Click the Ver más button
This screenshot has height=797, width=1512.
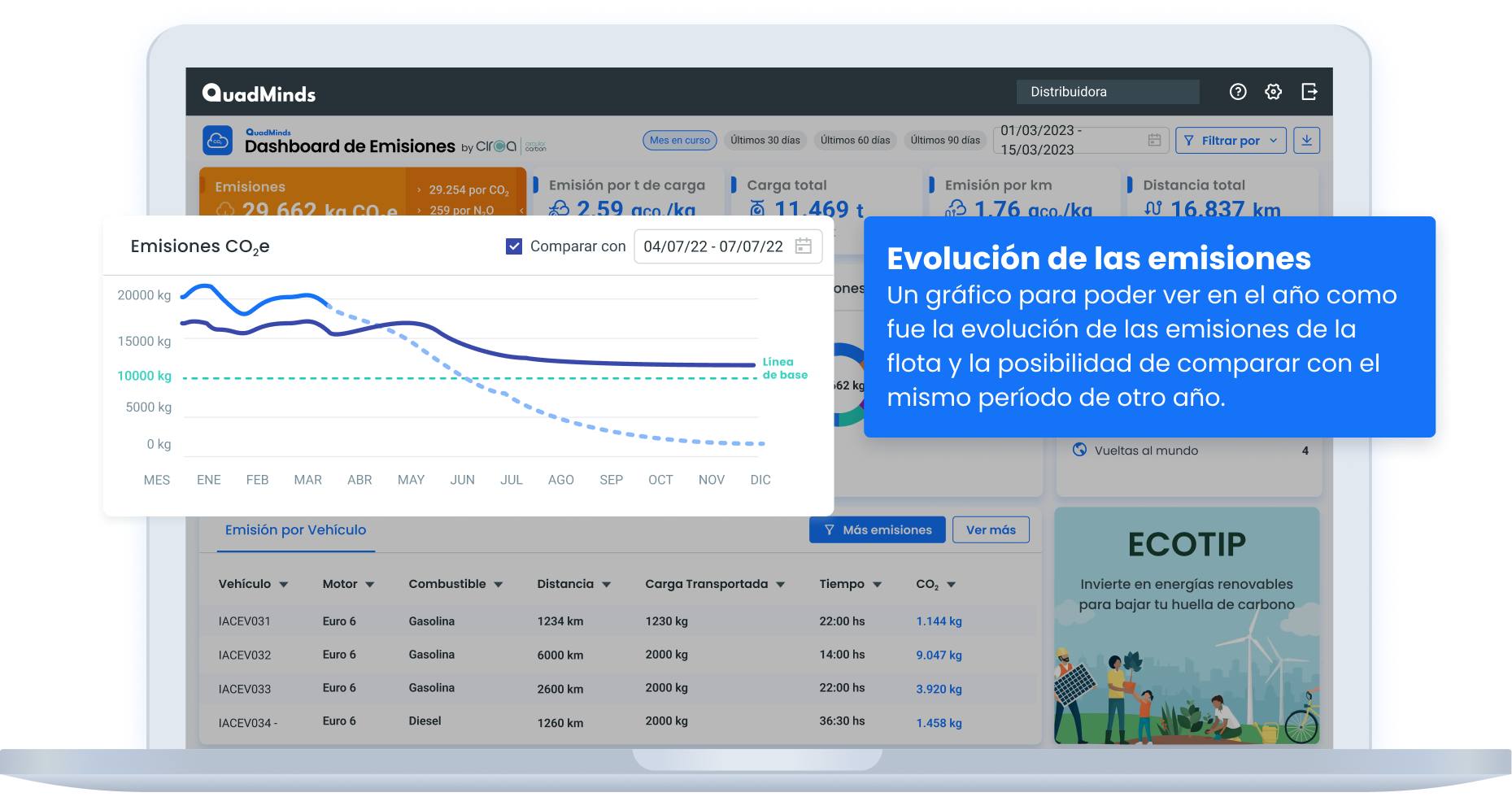click(990, 530)
